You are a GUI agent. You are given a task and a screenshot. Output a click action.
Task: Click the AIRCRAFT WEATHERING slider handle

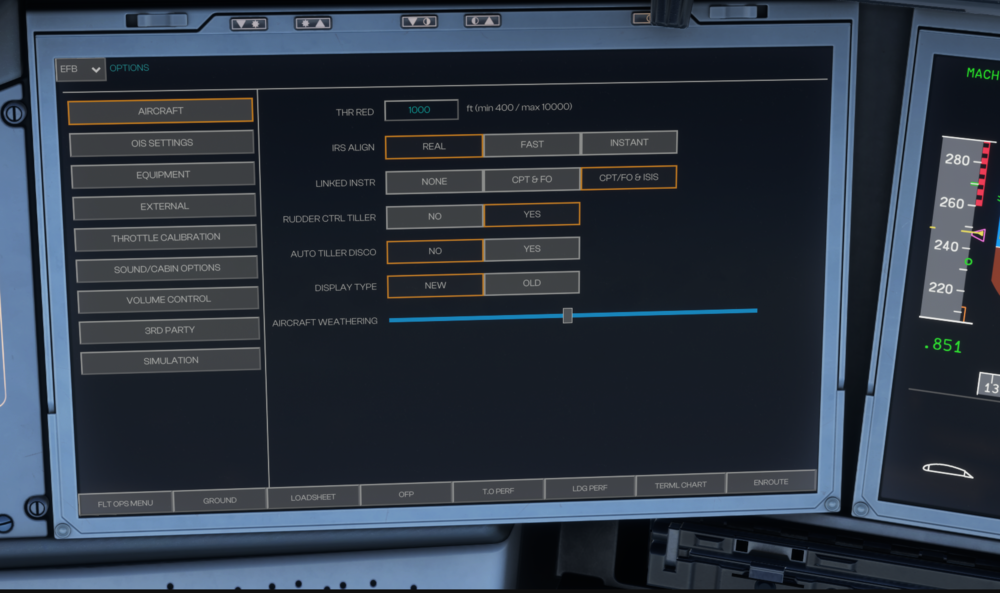567,316
